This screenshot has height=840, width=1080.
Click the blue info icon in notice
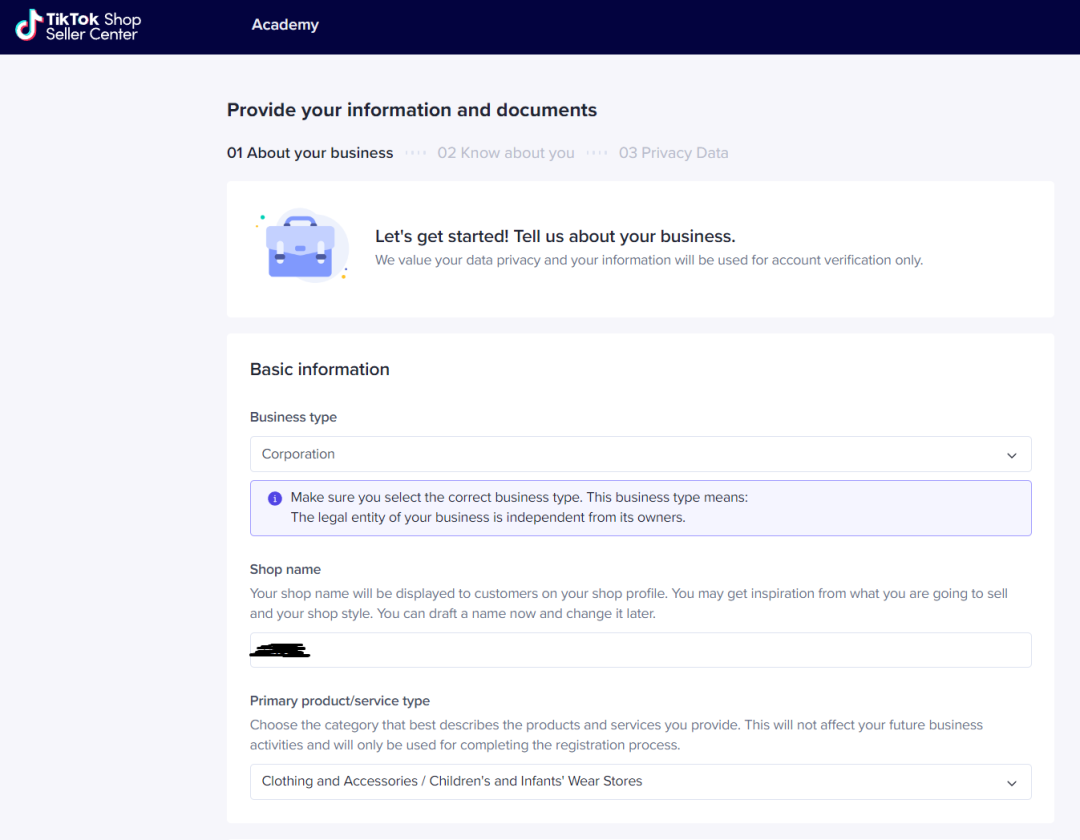(275, 498)
